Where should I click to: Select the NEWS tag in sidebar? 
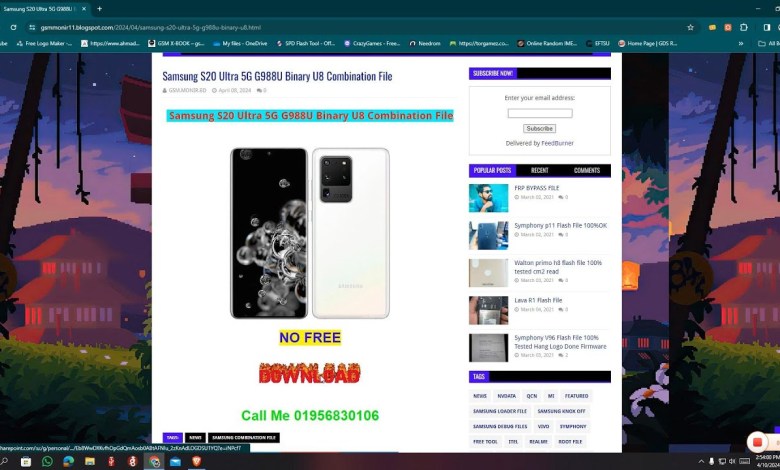[480, 396]
